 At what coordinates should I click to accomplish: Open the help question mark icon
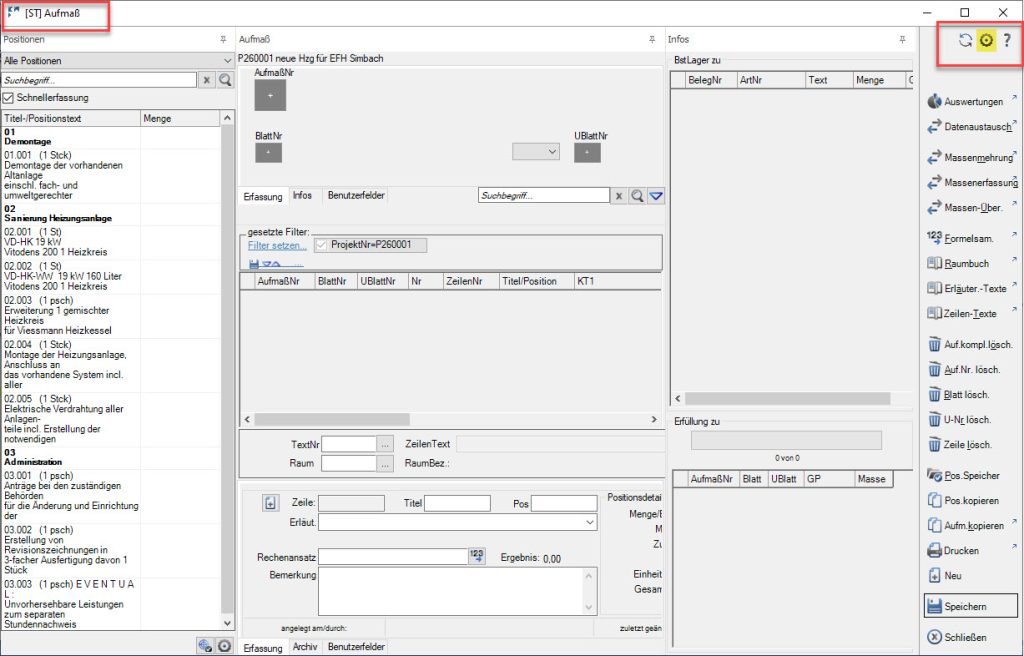click(1008, 40)
